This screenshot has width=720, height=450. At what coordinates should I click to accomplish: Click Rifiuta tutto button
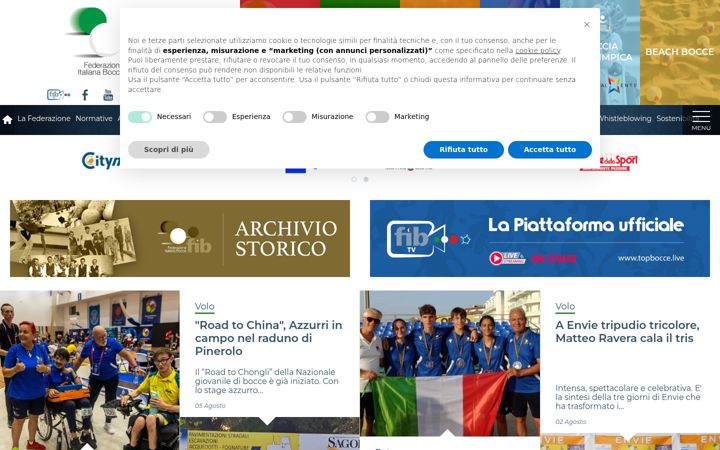point(463,150)
